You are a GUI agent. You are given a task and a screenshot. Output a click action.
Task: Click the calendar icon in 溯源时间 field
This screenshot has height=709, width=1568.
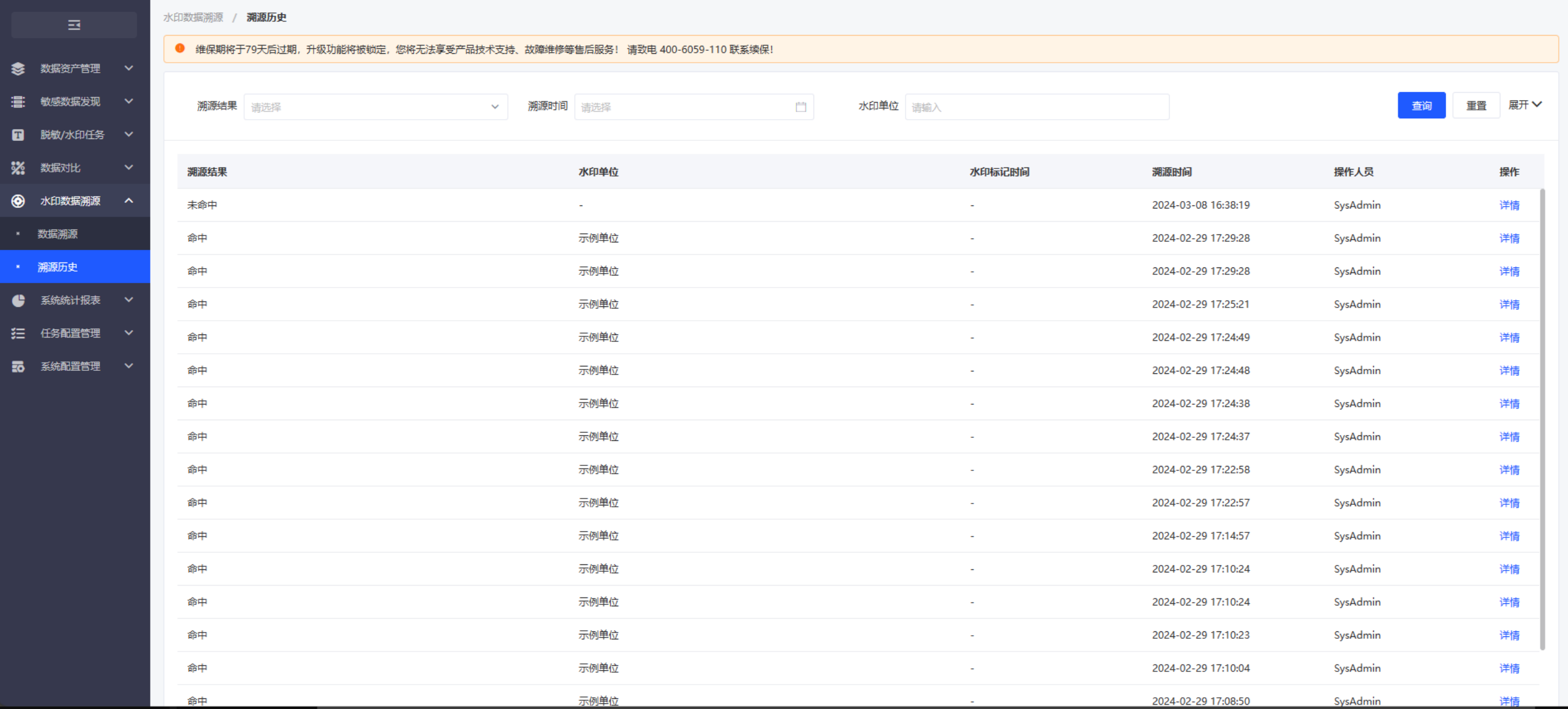800,107
